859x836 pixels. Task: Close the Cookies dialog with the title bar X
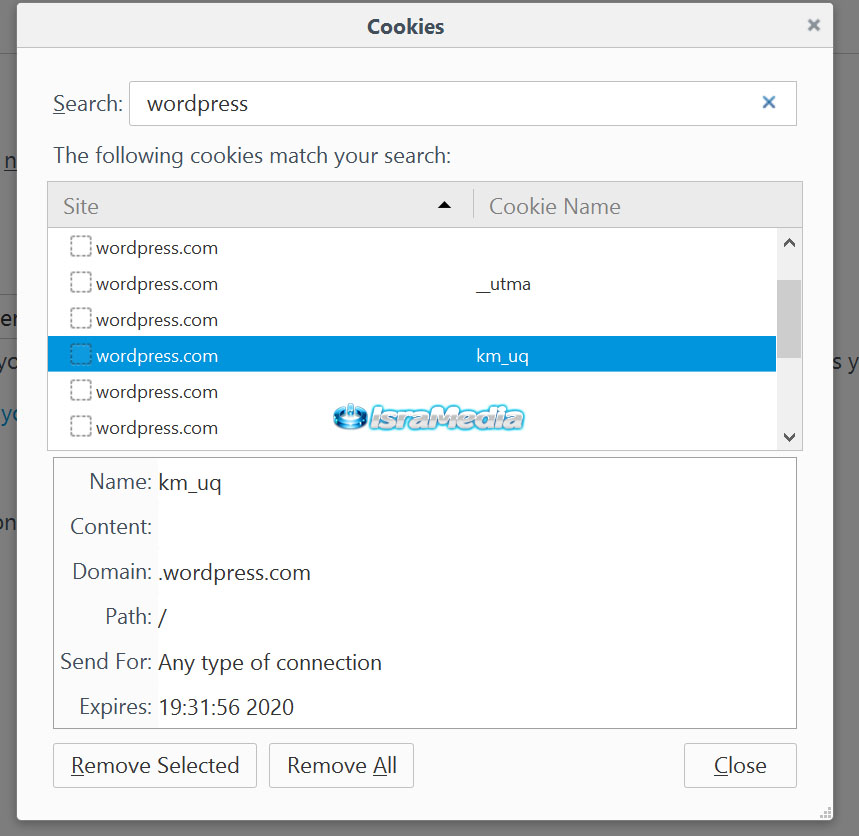(814, 26)
